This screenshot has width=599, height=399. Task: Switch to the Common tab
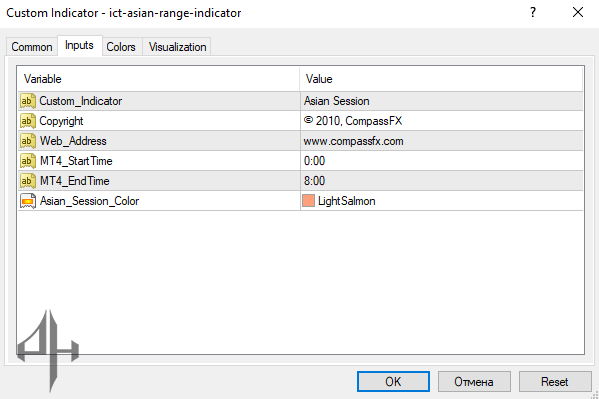pyautogui.click(x=32, y=47)
